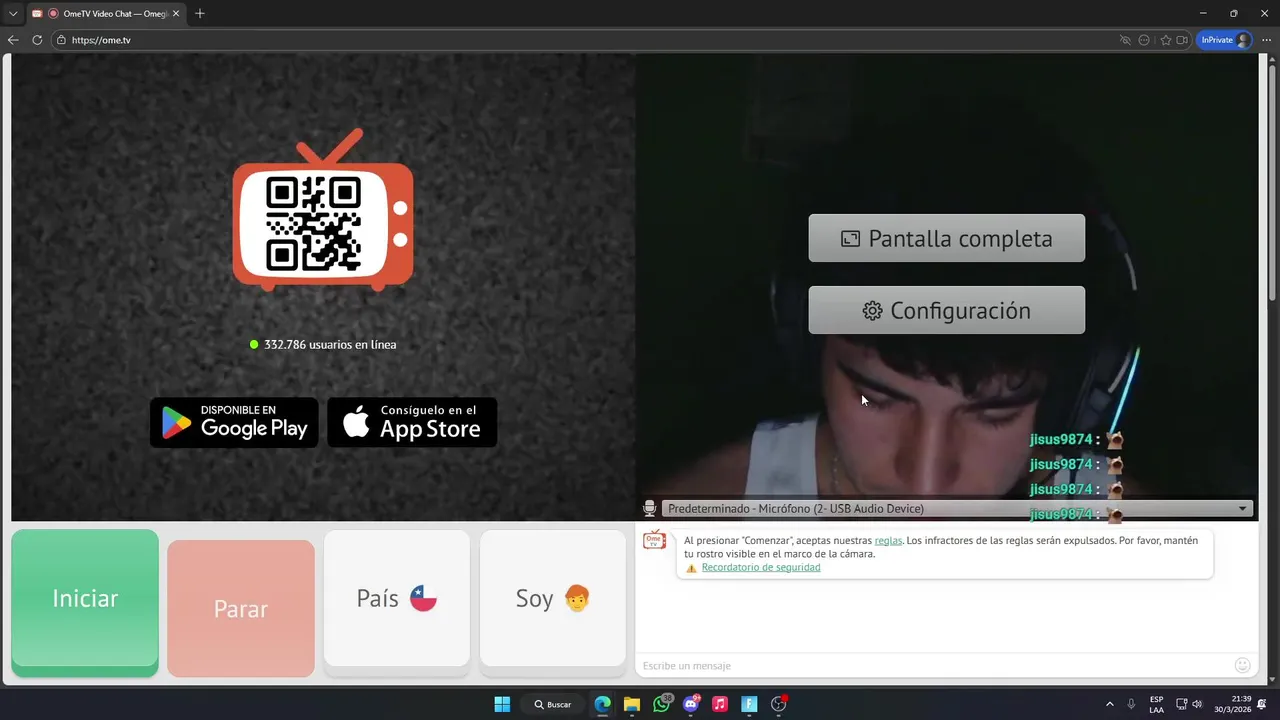Image resolution: width=1280 pixels, height=720 pixels.
Task: Click the volume speaker tray icon
Action: (x=1197, y=704)
